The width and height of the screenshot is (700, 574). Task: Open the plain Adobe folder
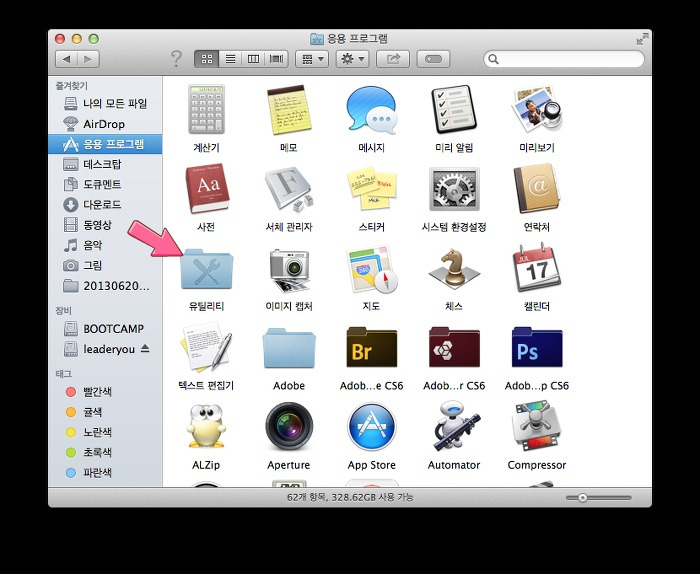288,348
